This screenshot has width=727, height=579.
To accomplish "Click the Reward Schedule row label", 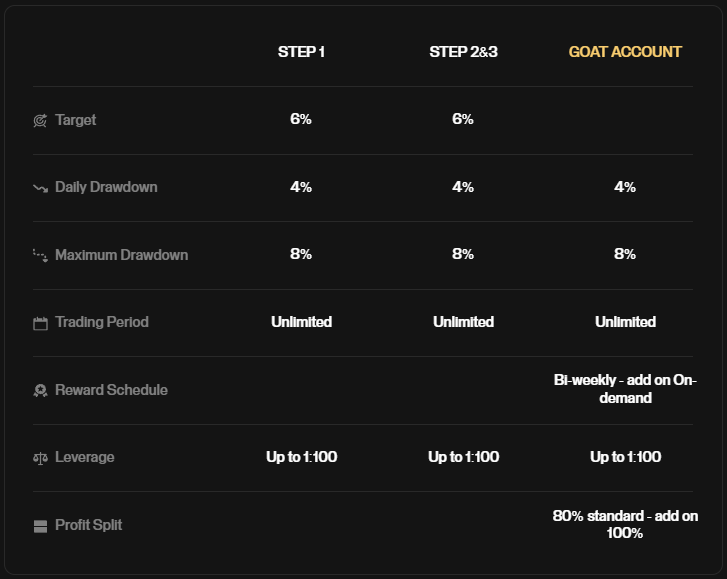I will pyautogui.click(x=111, y=390).
